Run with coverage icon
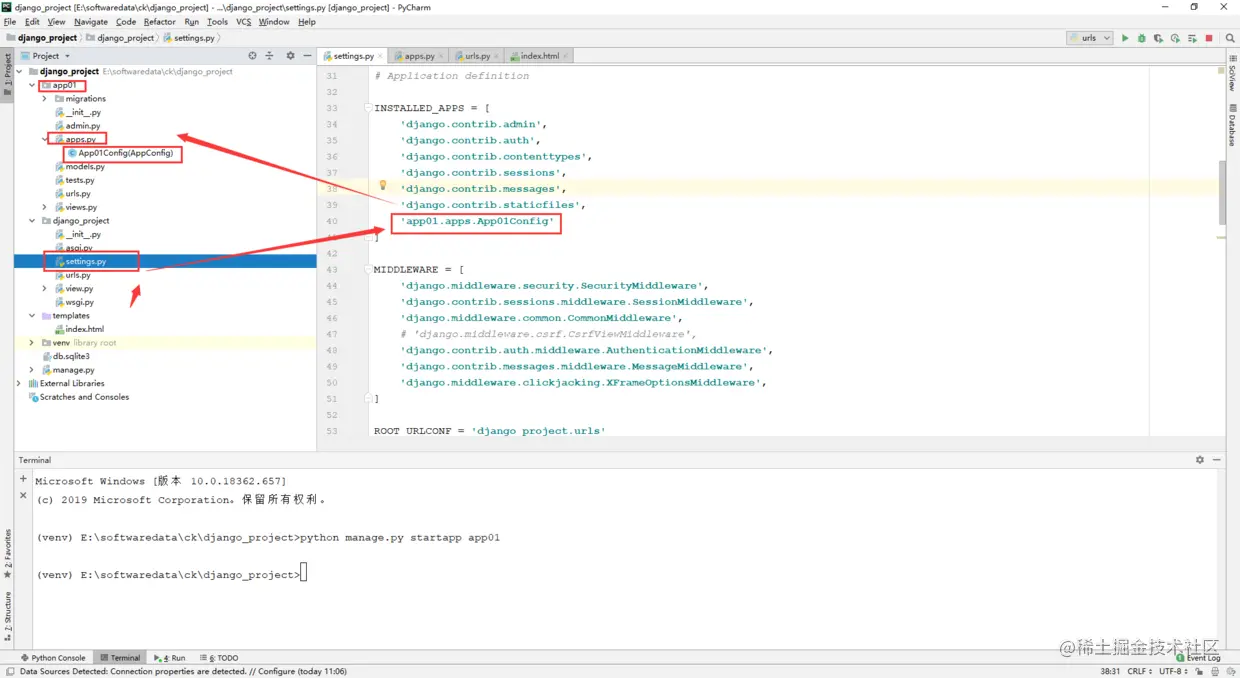This screenshot has height=678, width=1240. (1158, 38)
